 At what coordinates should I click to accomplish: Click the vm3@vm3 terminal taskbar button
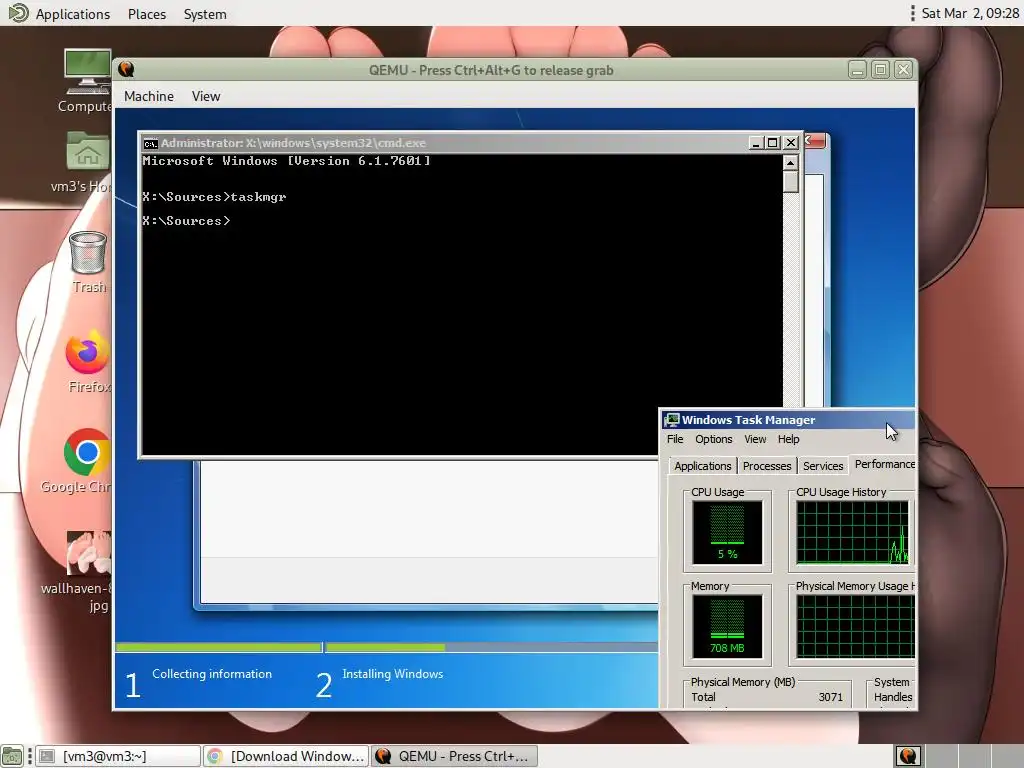(x=118, y=756)
